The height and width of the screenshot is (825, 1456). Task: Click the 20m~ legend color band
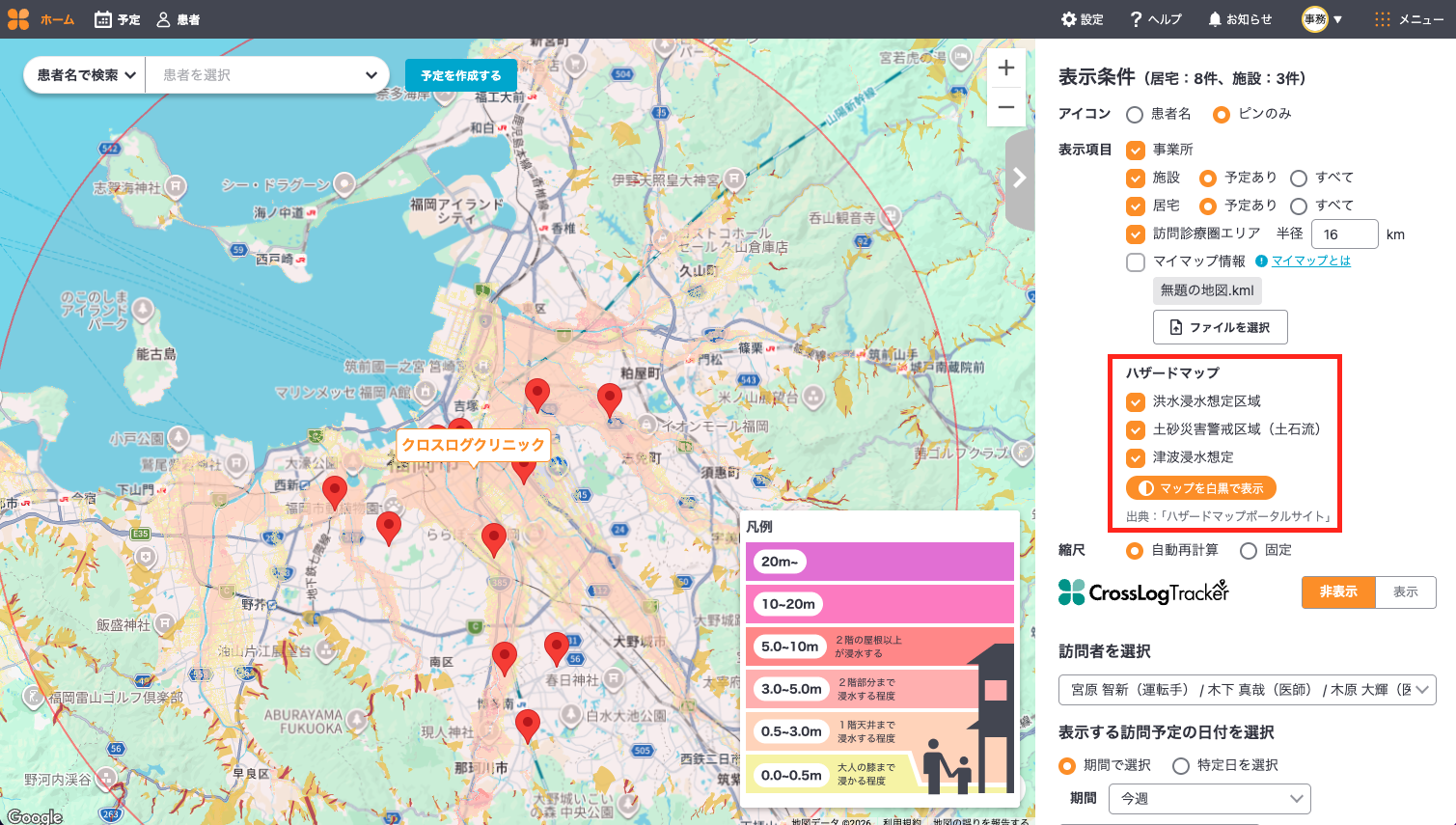(x=880, y=562)
